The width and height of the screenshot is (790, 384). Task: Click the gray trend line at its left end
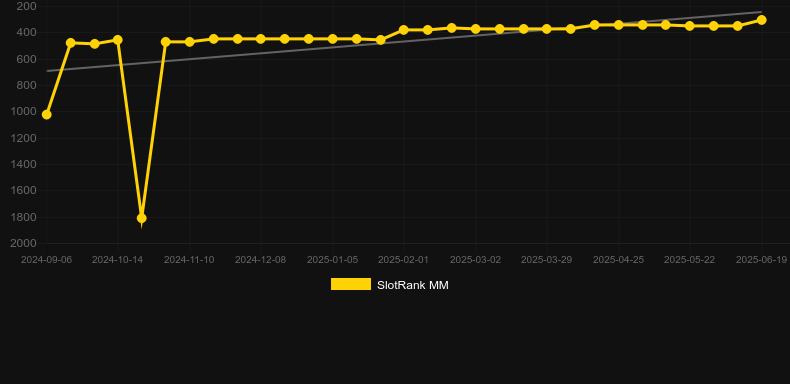(48, 71)
